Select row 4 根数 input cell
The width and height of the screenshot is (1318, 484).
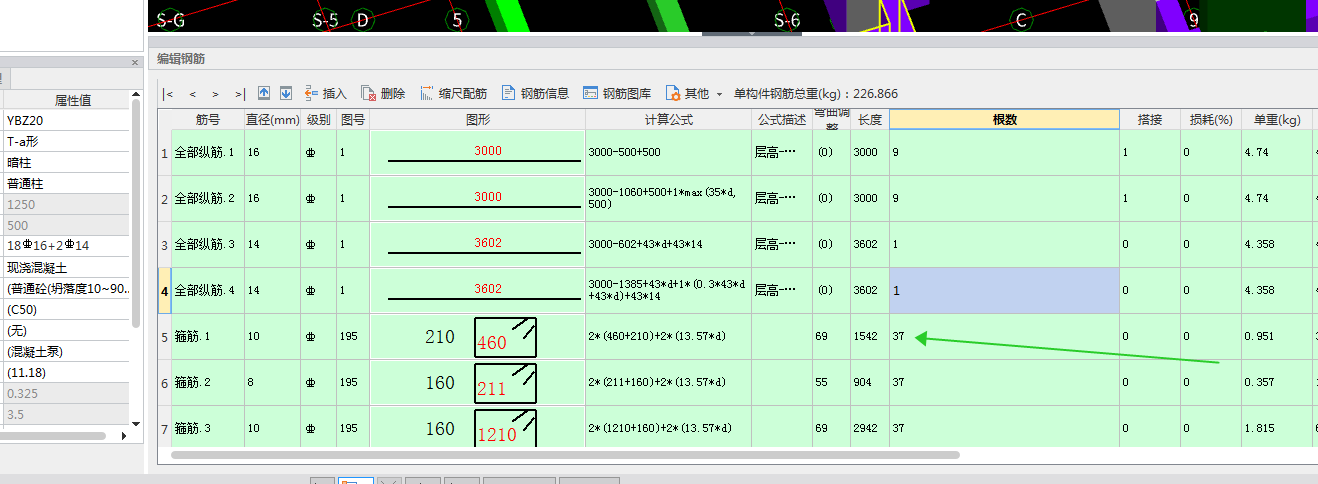coord(1004,290)
